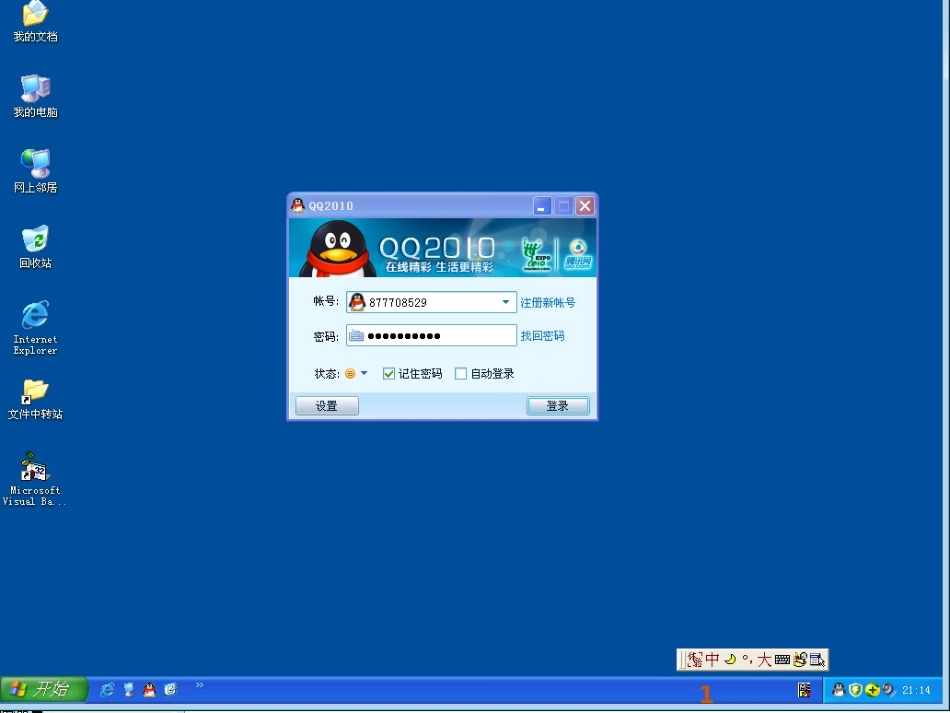The height and width of the screenshot is (713, 950).
Task: Toggle IME punctuation mode button
Action: tap(747, 659)
